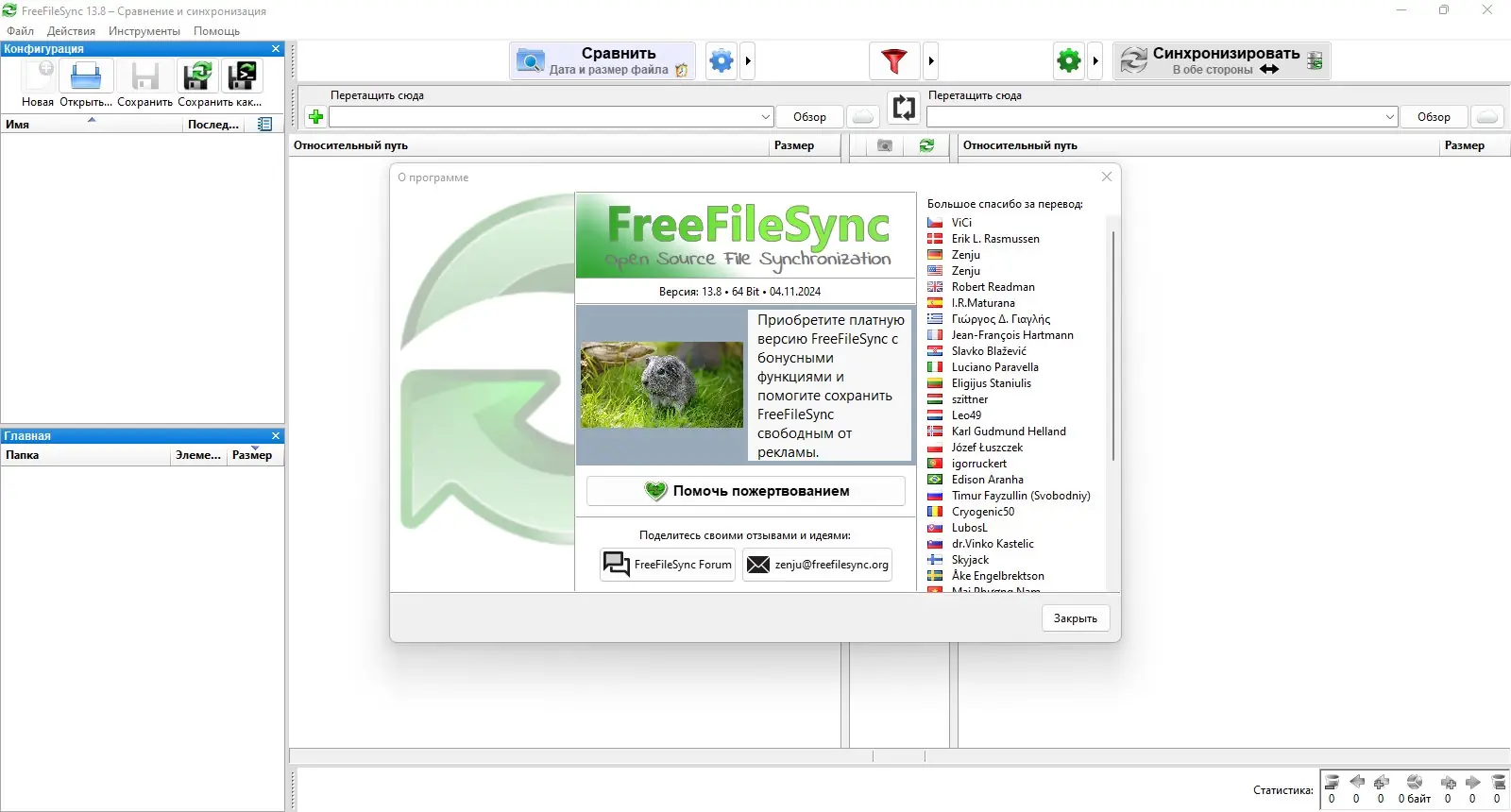Image resolution: width=1511 pixels, height=812 pixels.
Task: Click the bytes-to-copy statistics icon
Action: [1414, 782]
